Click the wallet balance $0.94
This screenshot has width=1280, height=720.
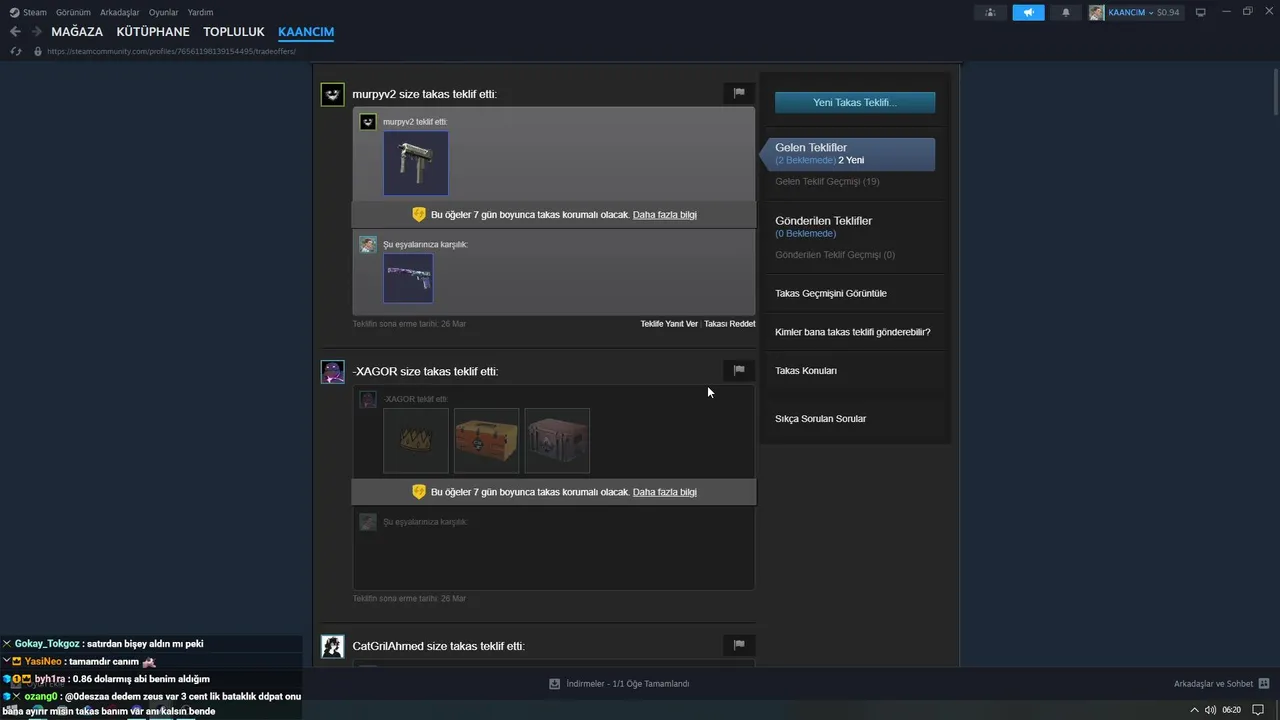tap(1167, 12)
